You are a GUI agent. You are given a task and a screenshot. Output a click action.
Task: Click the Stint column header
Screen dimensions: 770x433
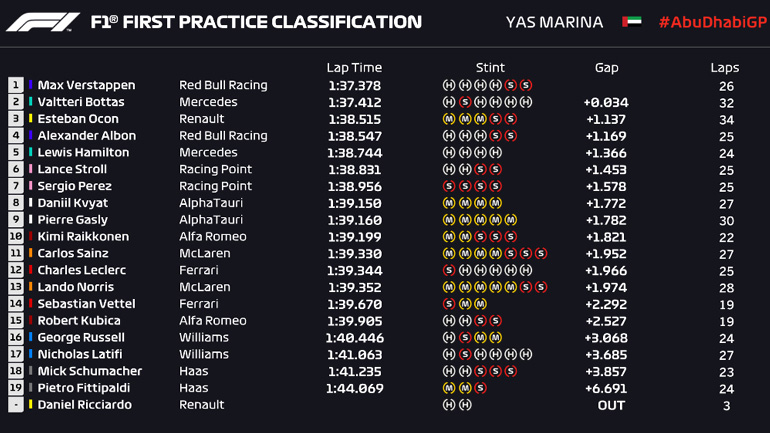490,68
